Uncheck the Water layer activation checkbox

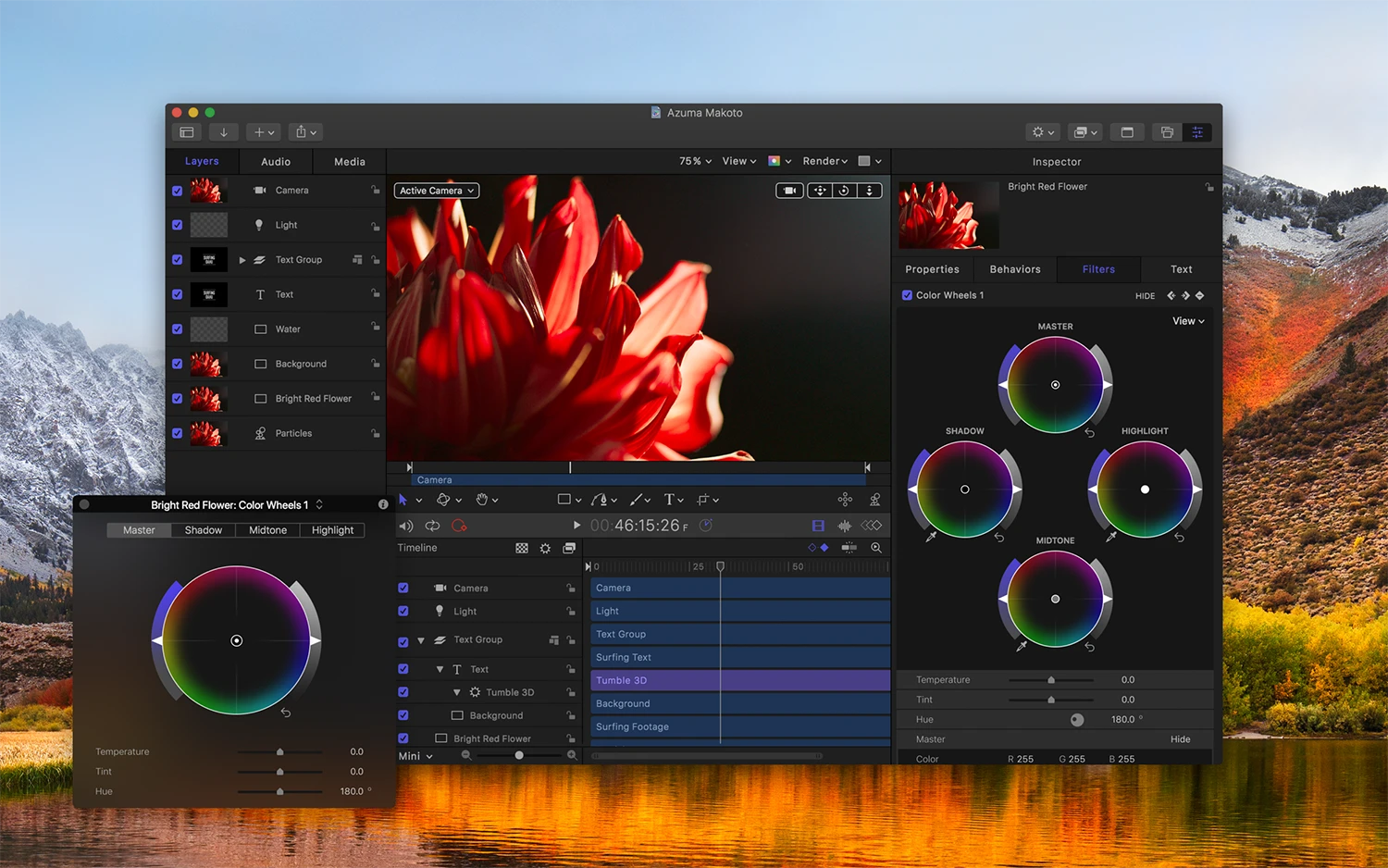pyautogui.click(x=177, y=329)
